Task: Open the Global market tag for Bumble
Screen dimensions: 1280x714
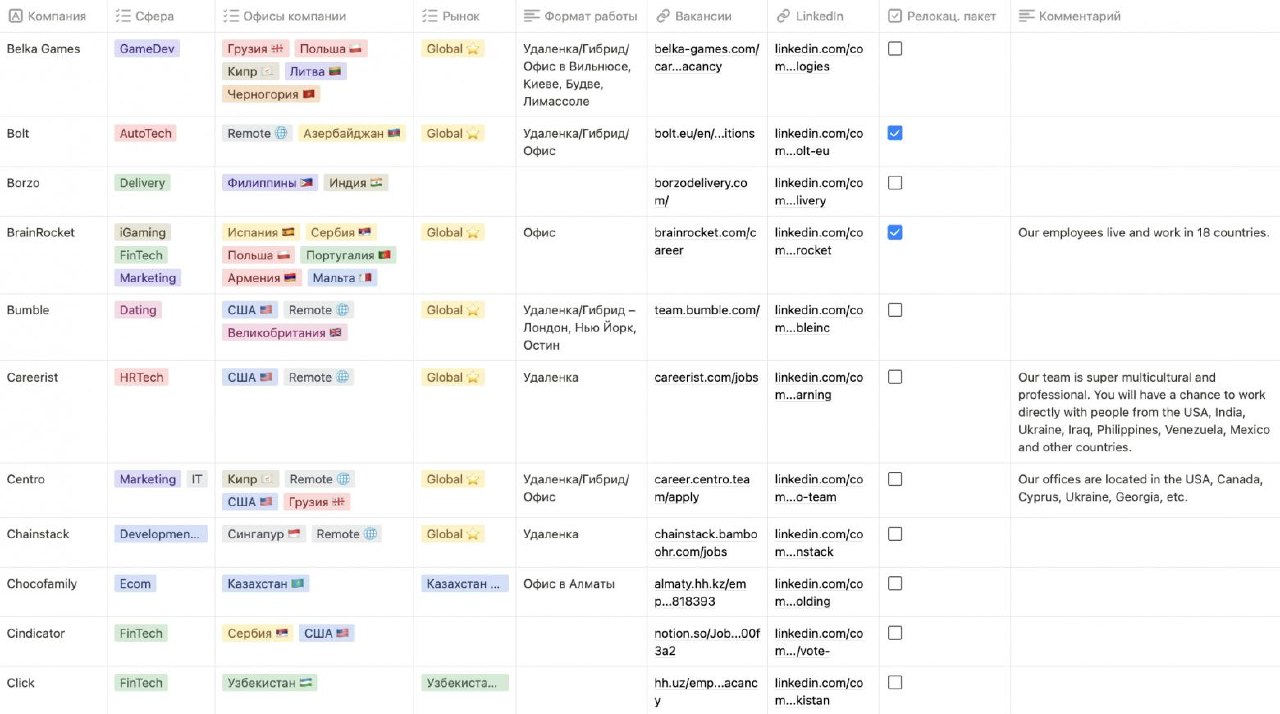Action: [x=452, y=310]
